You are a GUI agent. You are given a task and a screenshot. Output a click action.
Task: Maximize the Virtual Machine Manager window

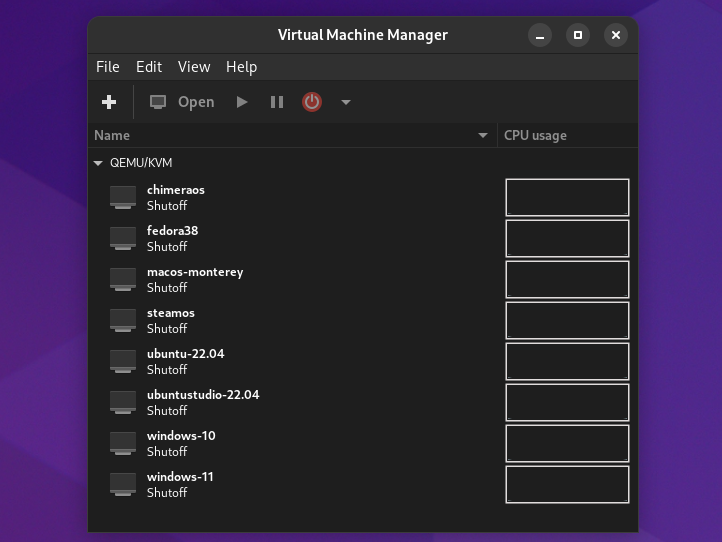pos(578,35)
